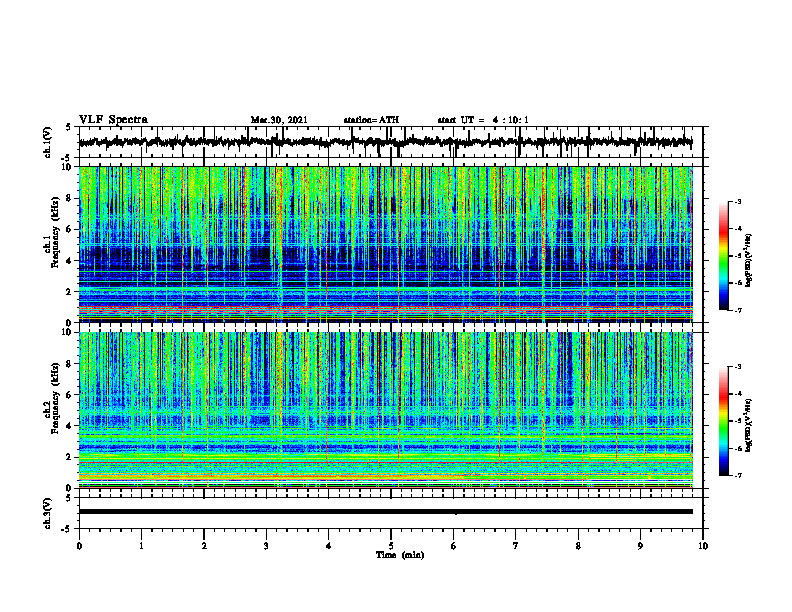Viewport: 792px width, 612px height.
Task: Click the ch.2 'Frequency (kHz)' axis label
Action: coord(55,398)
